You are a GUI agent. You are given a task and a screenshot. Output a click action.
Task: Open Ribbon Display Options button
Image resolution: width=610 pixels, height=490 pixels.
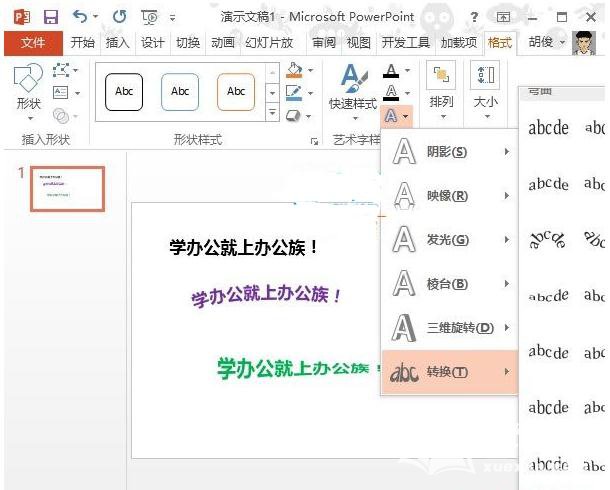pyautogui.click(x=503, y=17)
